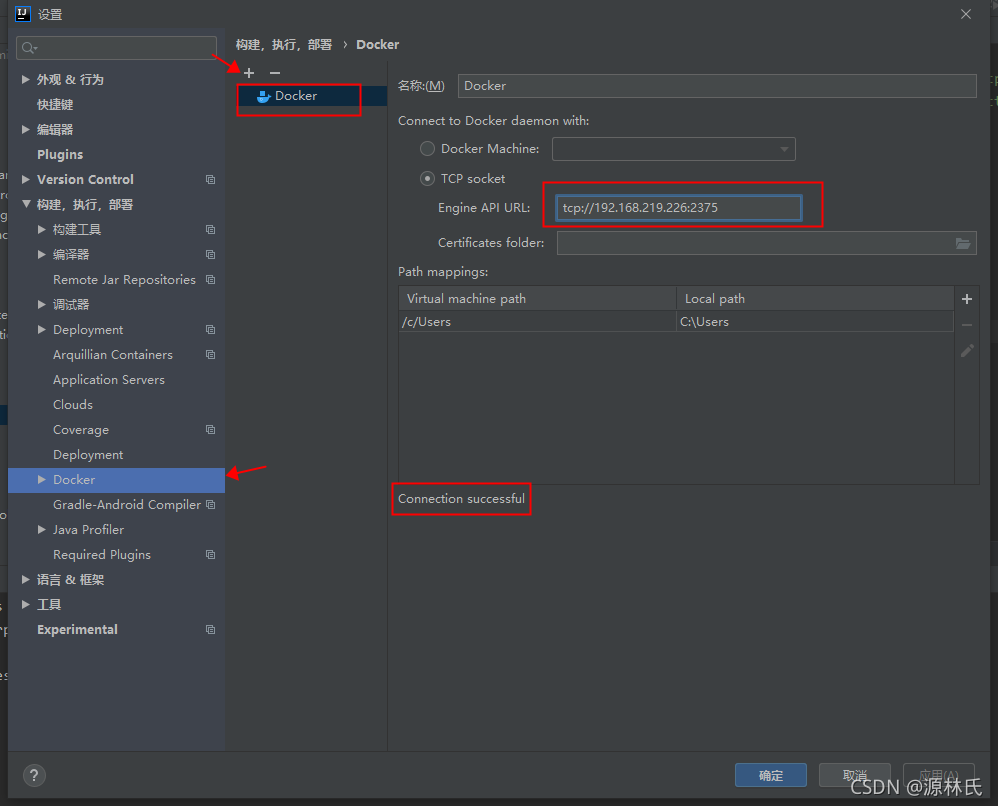Screen dimensions: 998x806
Task: Open Coverage settings page
Action: coord(81,430)
